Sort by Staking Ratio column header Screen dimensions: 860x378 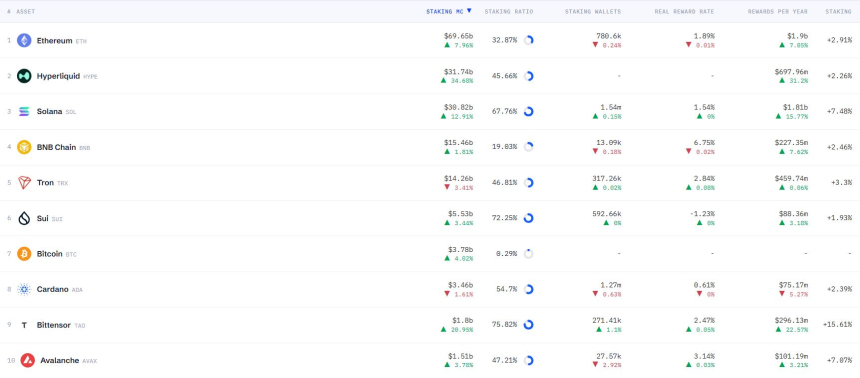[508, 12]
